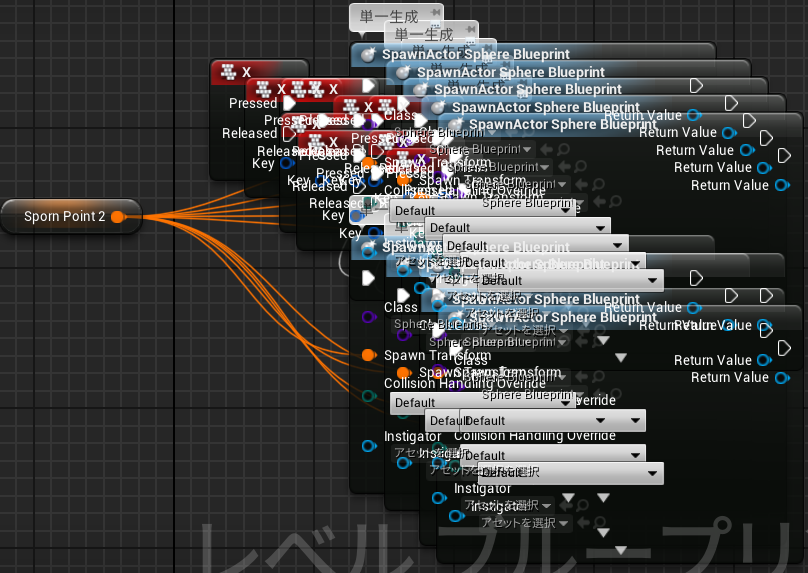The height and width of the screenshot is (573, 808).
Task: Click the purple Class pin of the rear lower SpawnActor node
Action: coord(369,316)
